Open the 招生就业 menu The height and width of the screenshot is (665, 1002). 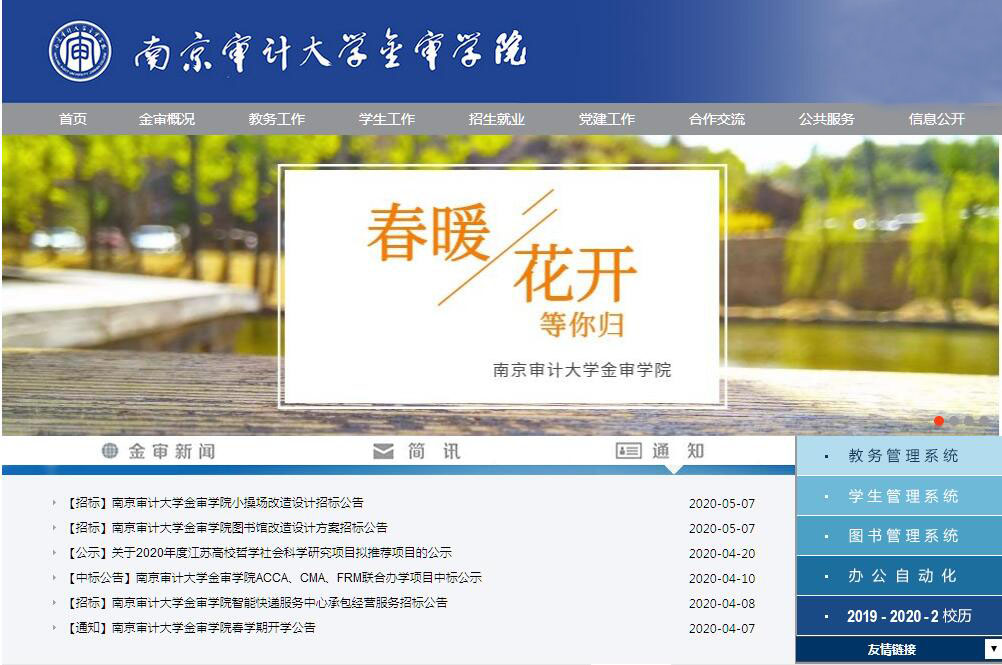point(497,119)
